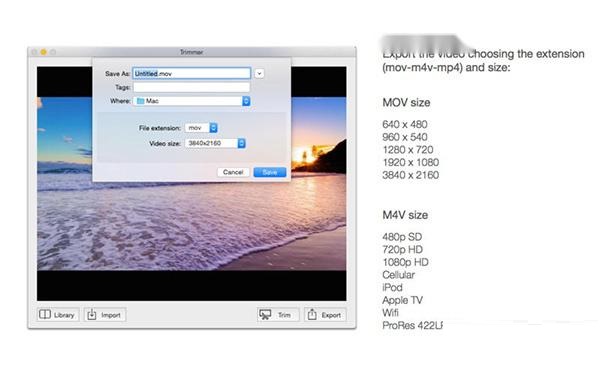Click the 'ProRes 422' text
600x375 pixels.
coord(412,326)
